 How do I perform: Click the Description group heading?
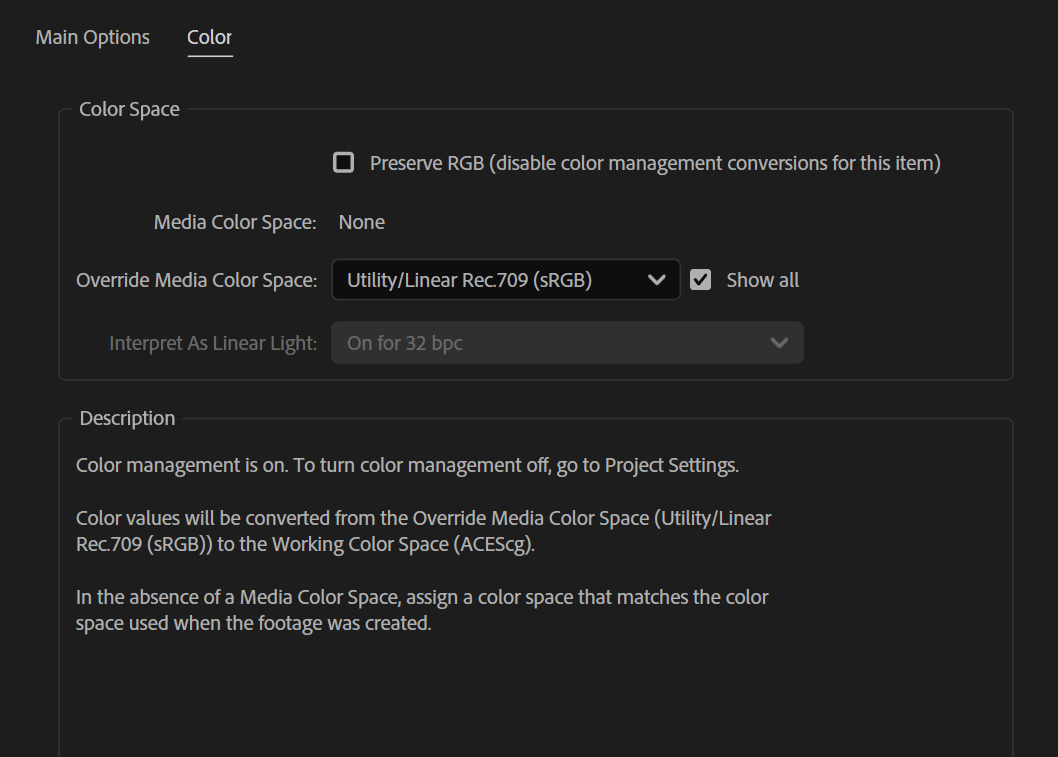127,418
